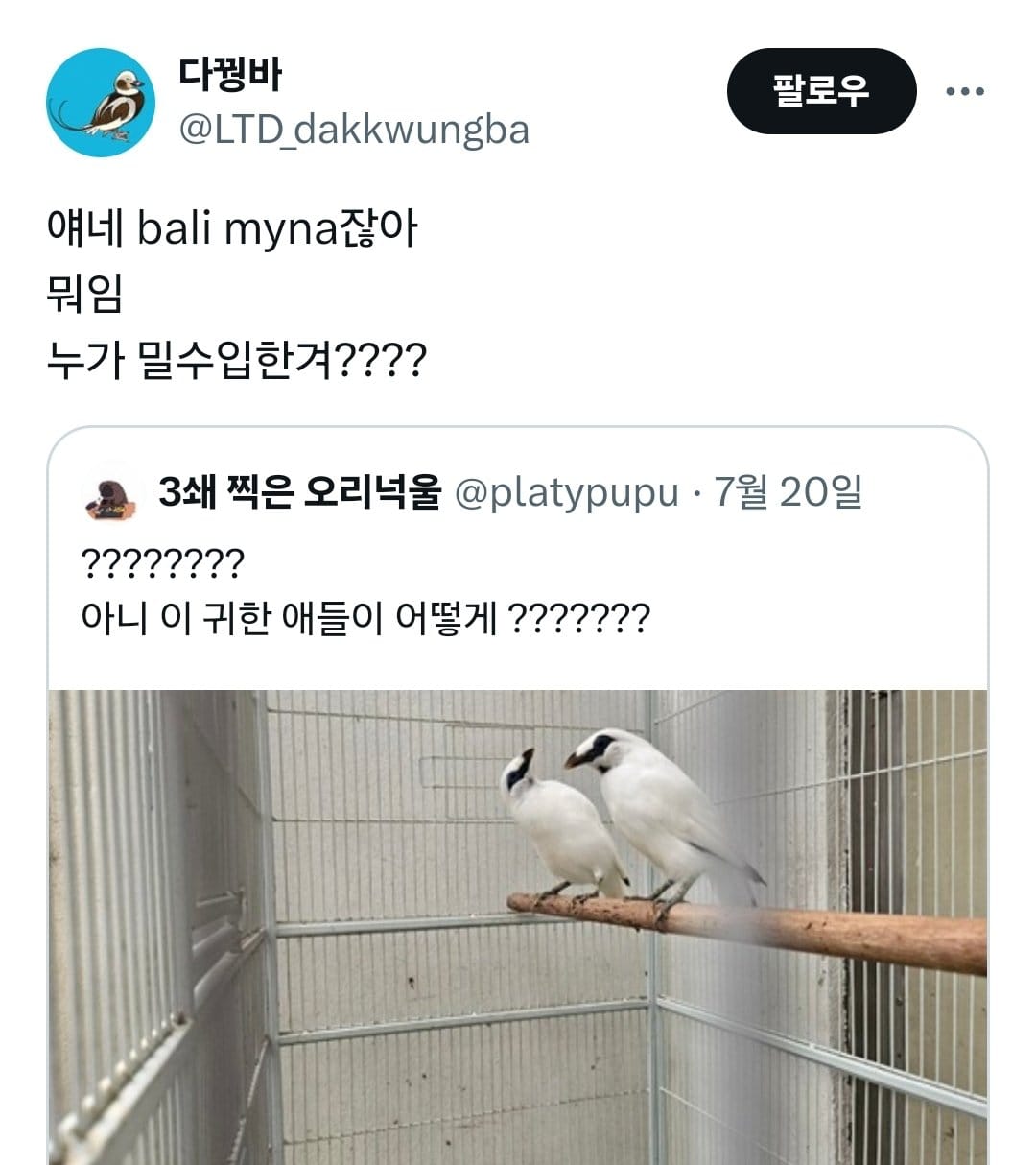
Task: Click the tweet text line 누가 밀수입한겨????
Action: click(236, 361)
